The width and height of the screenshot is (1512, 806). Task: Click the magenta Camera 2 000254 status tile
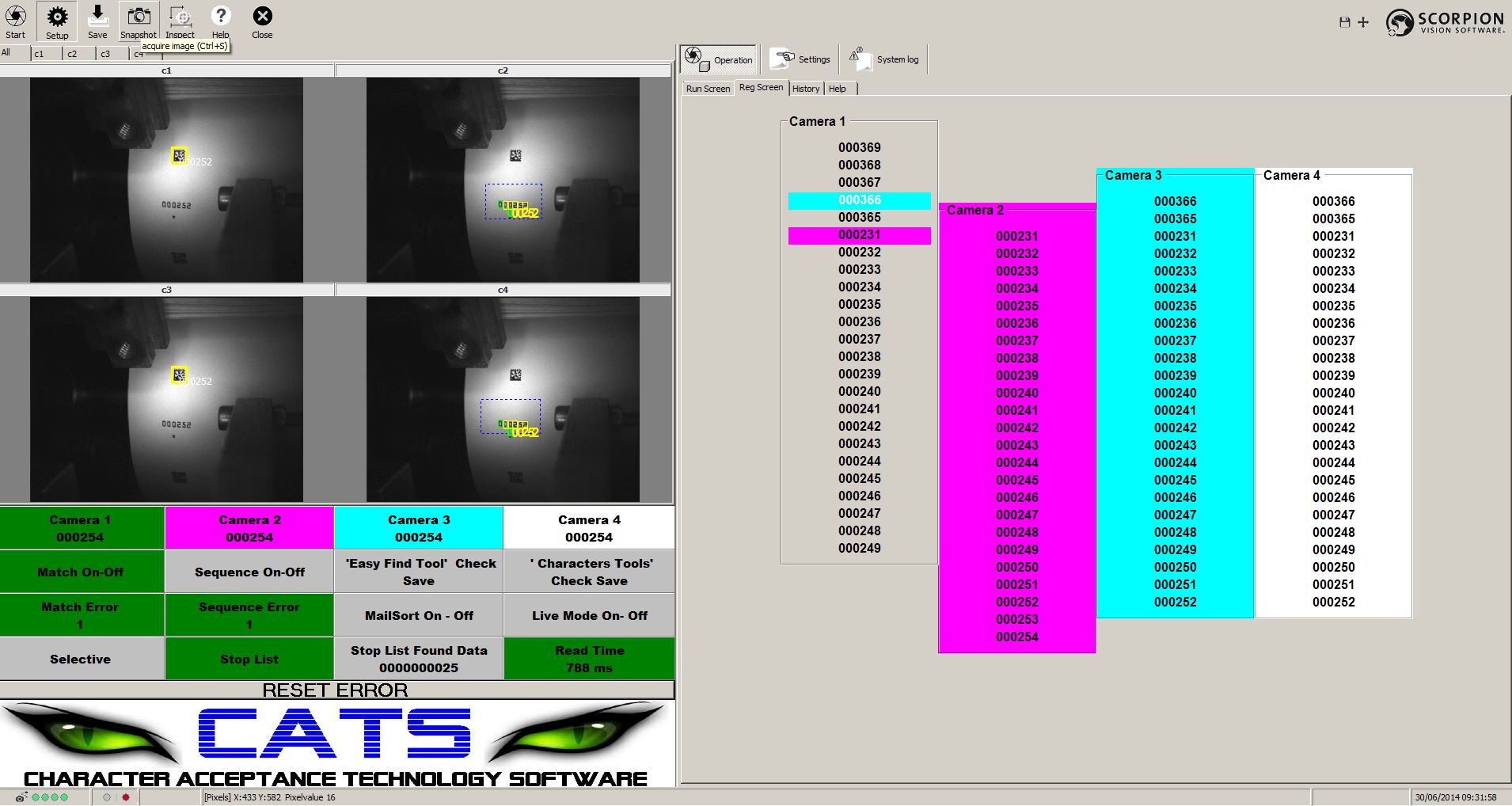pyautogui.click(x=249, y=528)
